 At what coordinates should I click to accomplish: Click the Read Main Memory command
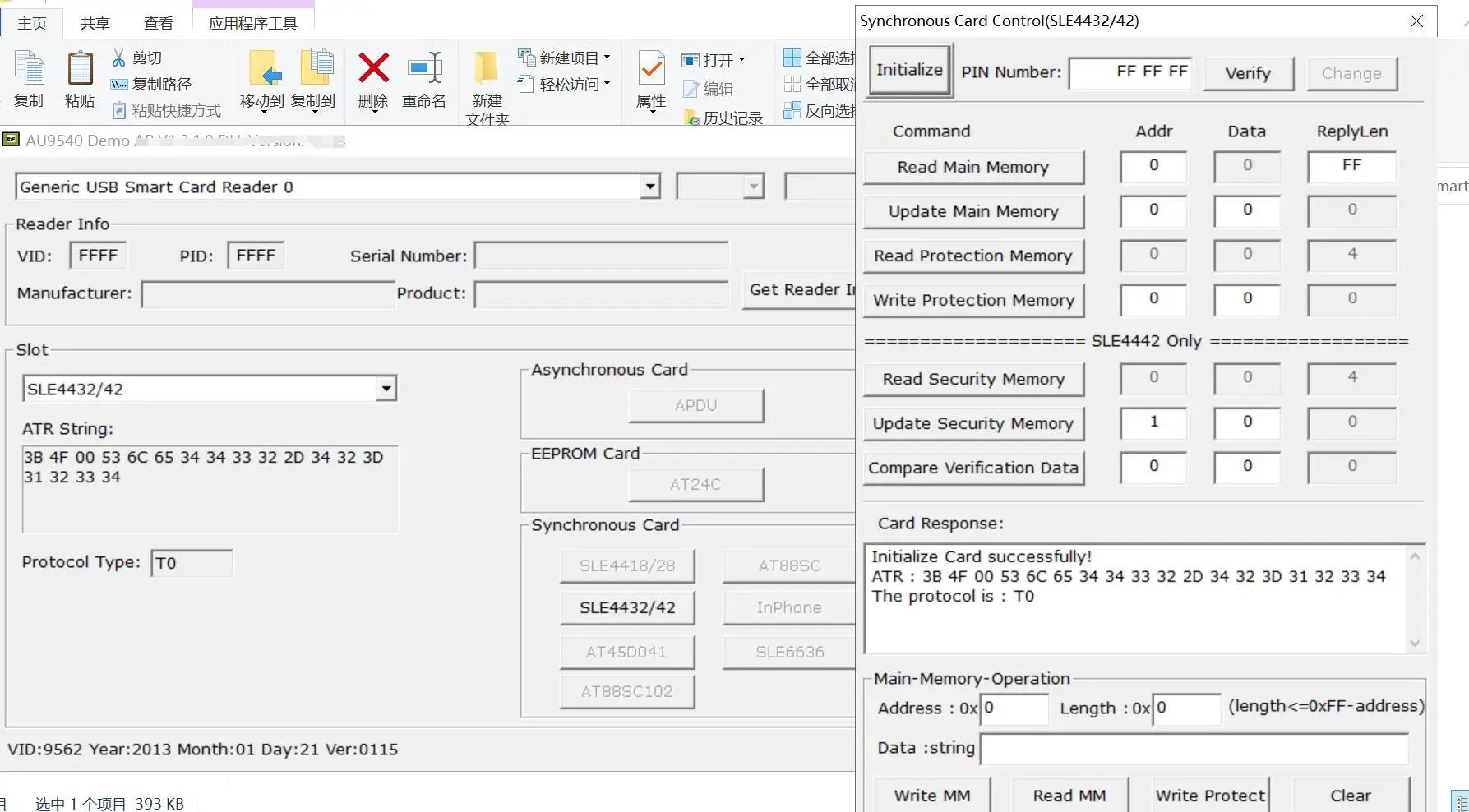tap(973, 167)
